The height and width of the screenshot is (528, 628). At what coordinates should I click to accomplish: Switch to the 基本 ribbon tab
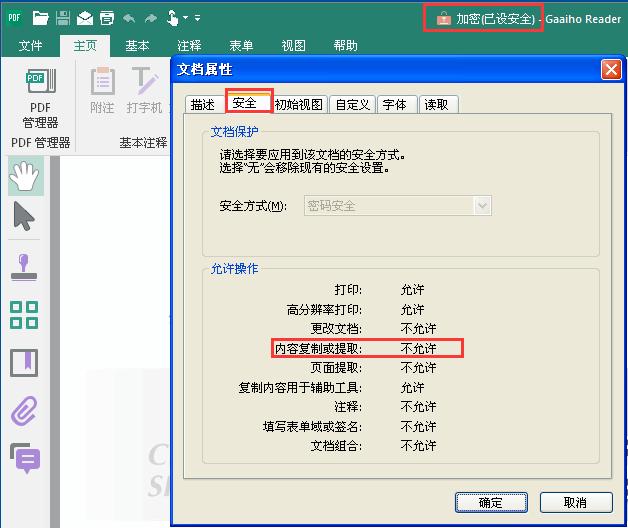(x=137, y=46)
